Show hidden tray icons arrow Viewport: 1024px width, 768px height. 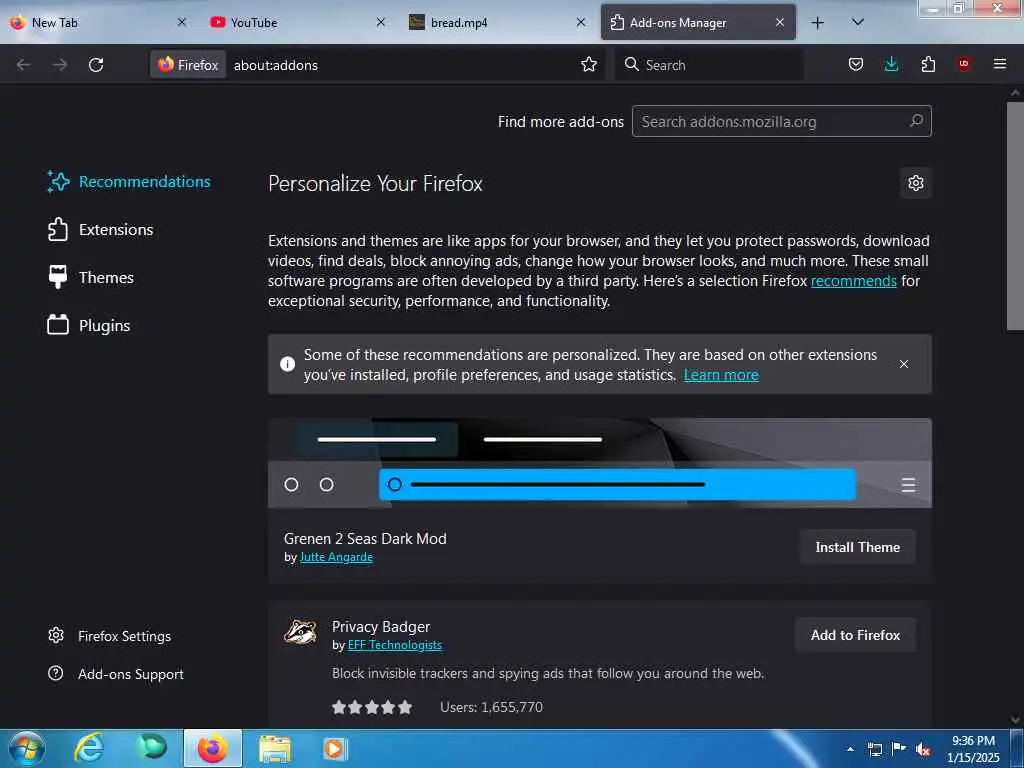coord(850,749)
